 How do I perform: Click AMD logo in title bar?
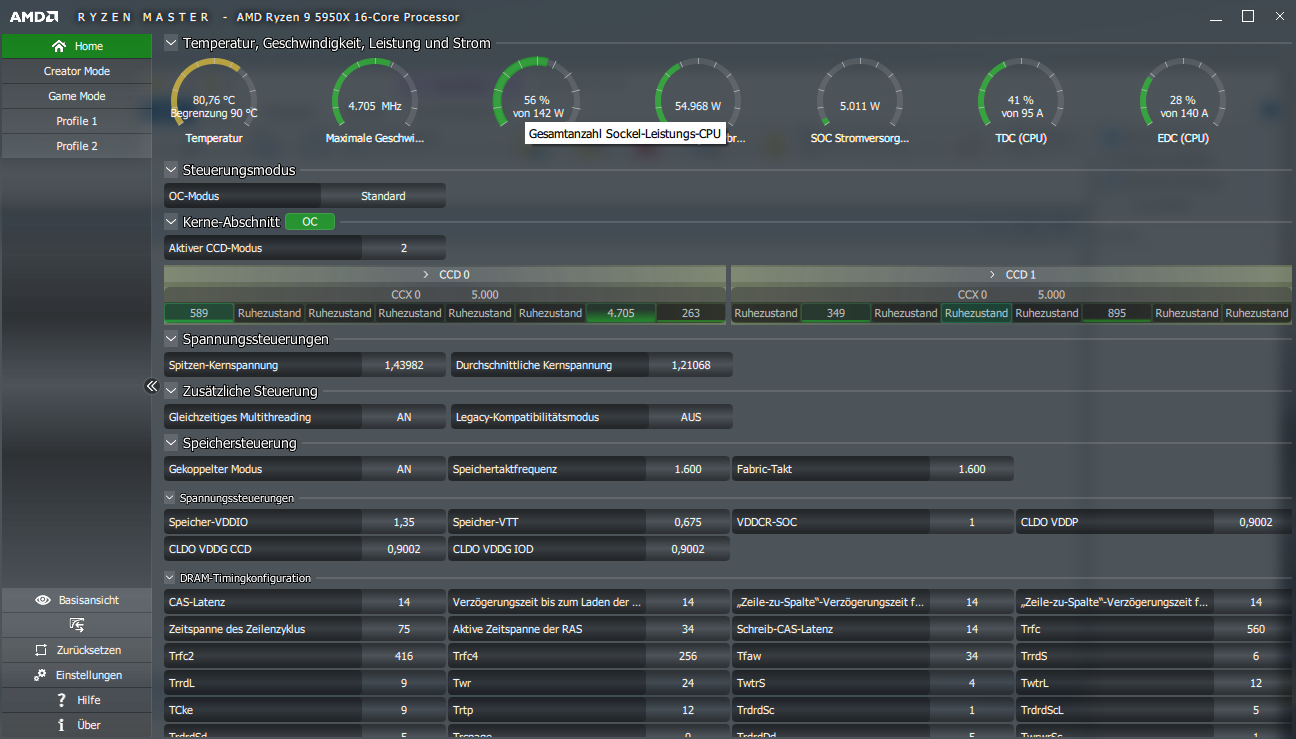coord(33,17)
